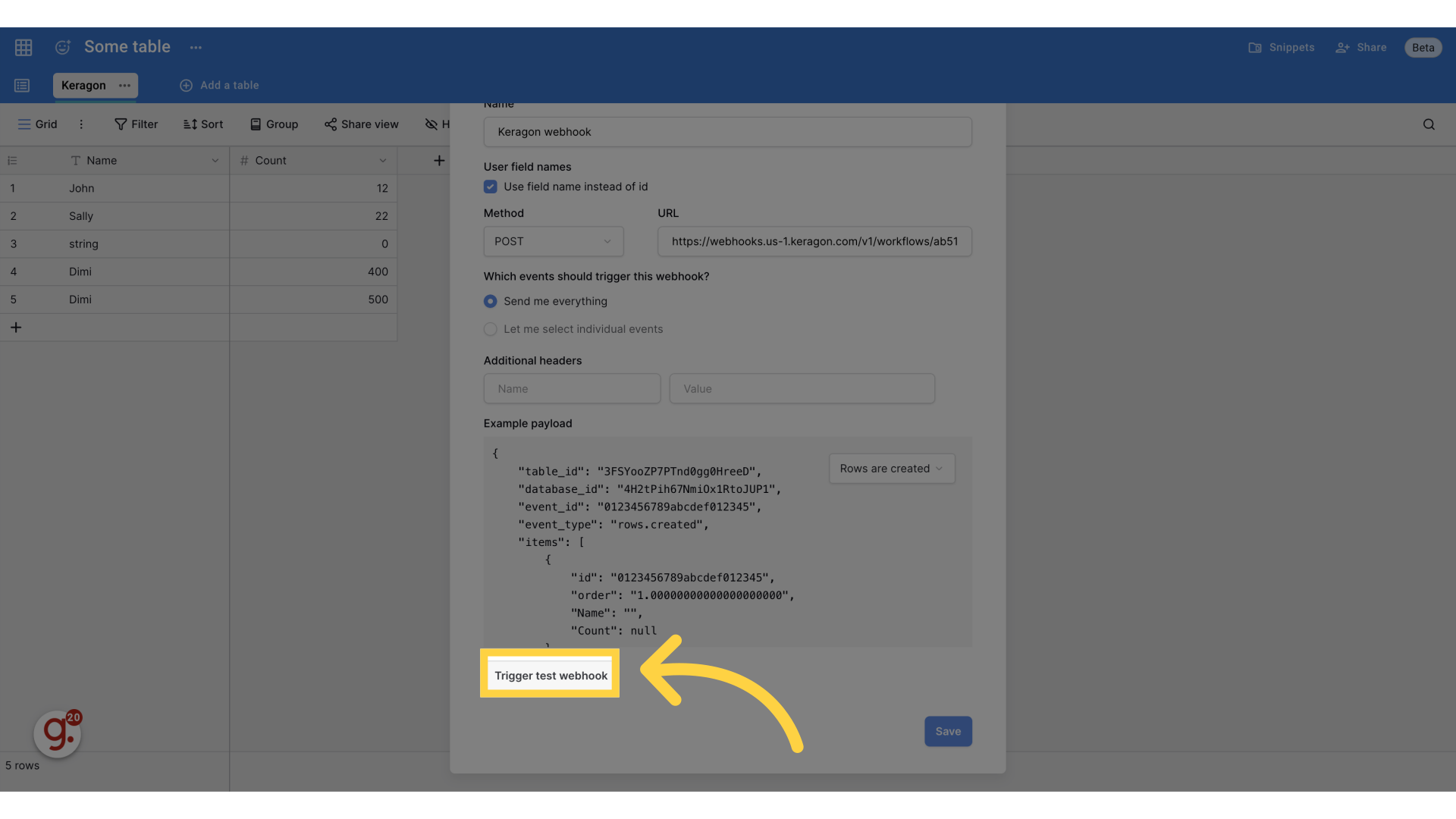This screenshot has width=1456, height=819.
Task: Open the Grid view selector
Action: click(37, 124)
